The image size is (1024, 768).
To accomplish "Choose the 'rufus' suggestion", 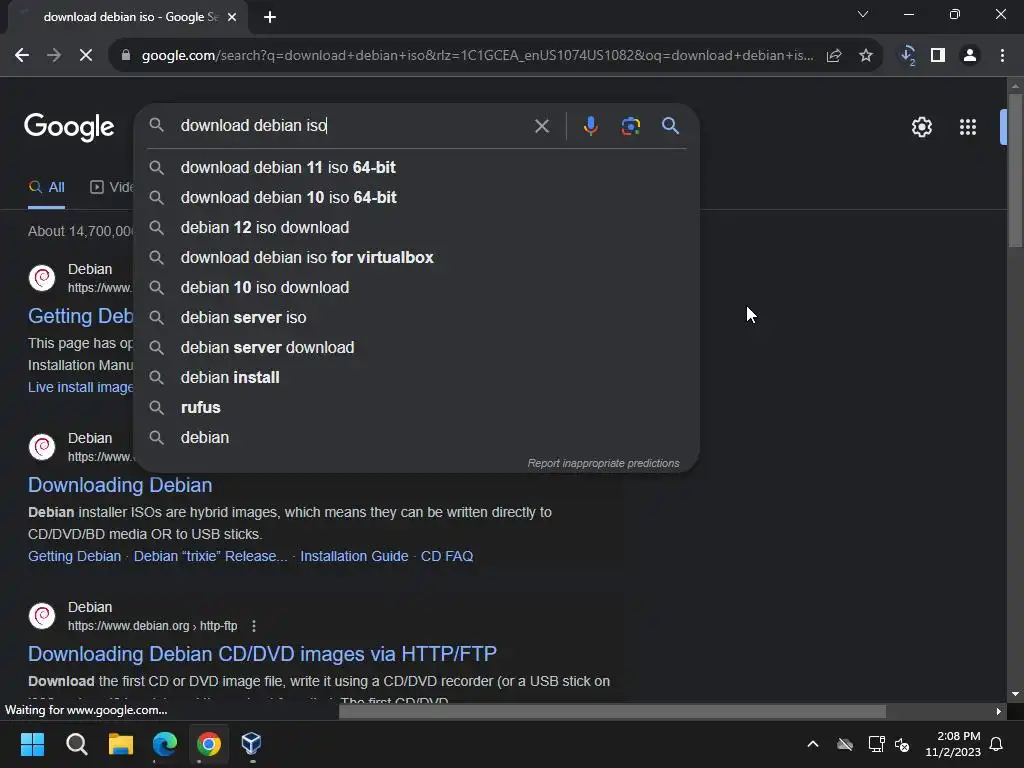I will pos(416,408).
